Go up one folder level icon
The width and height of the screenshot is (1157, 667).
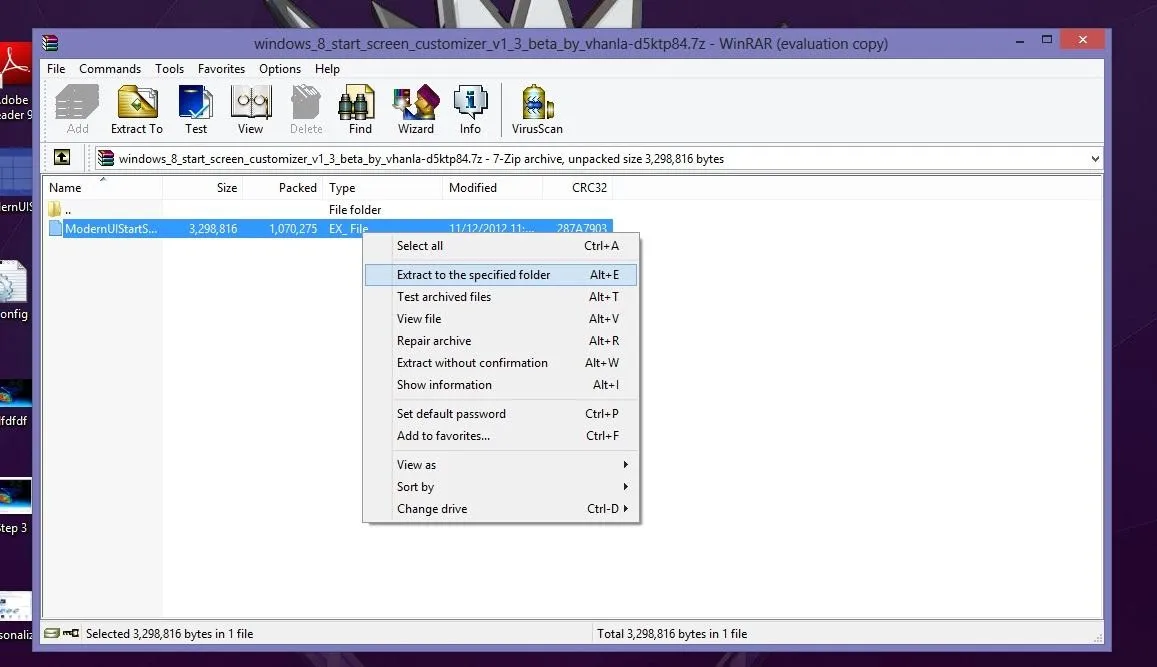pos(62,157)
